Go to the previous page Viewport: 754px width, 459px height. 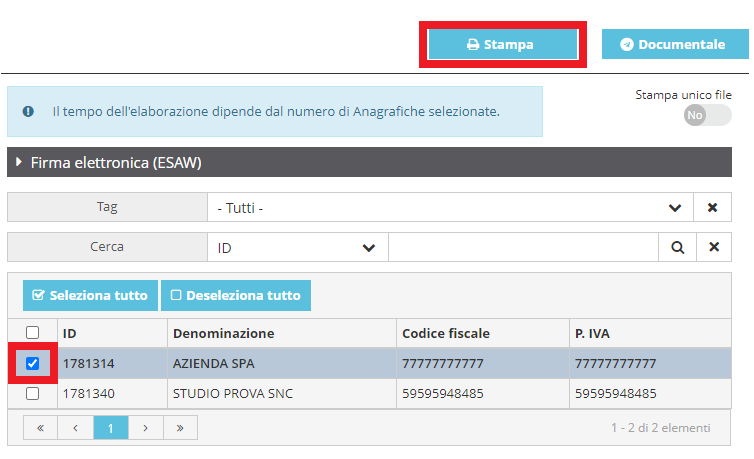[76, 428]
